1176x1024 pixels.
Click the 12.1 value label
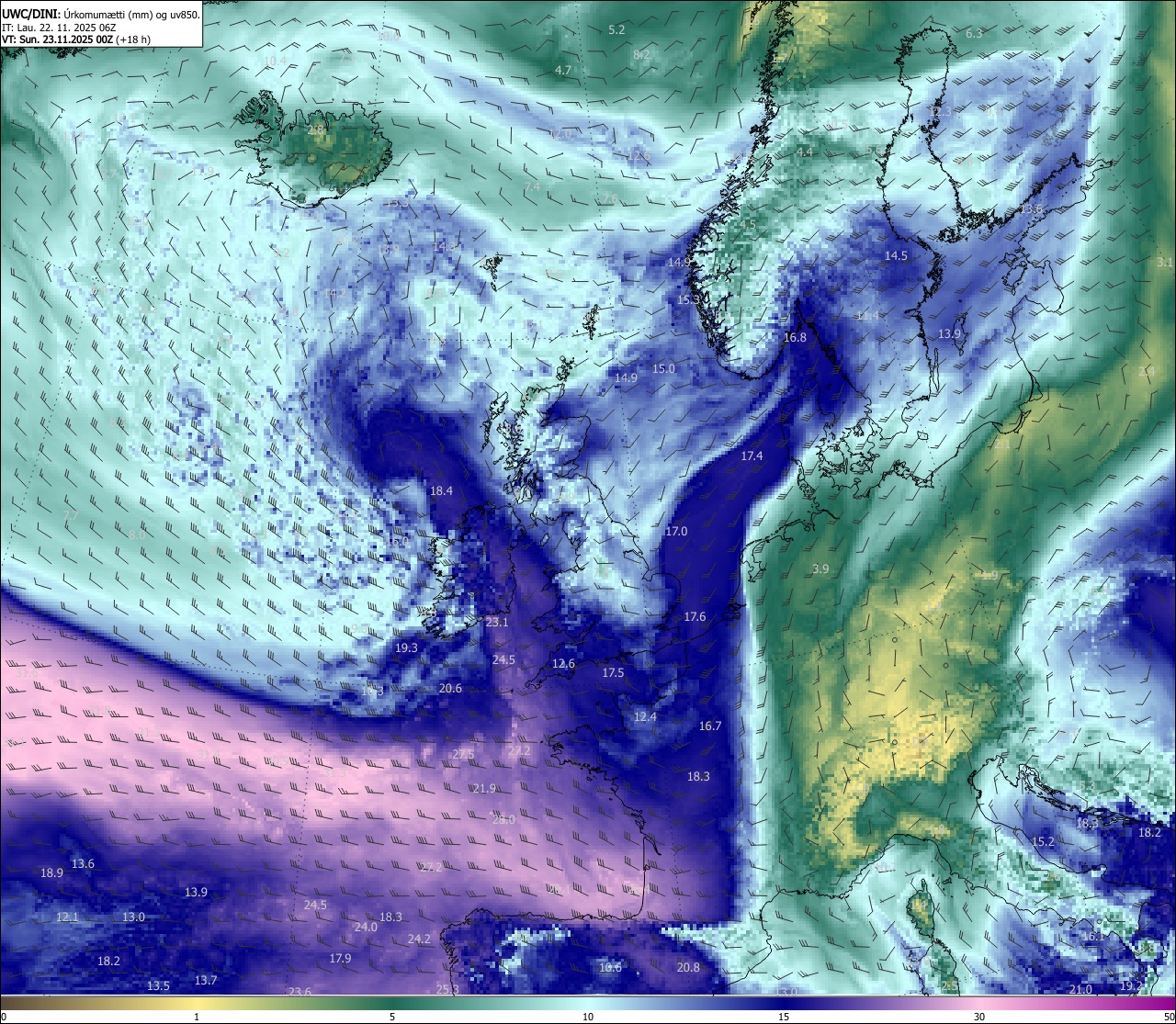tap(67, 917)
